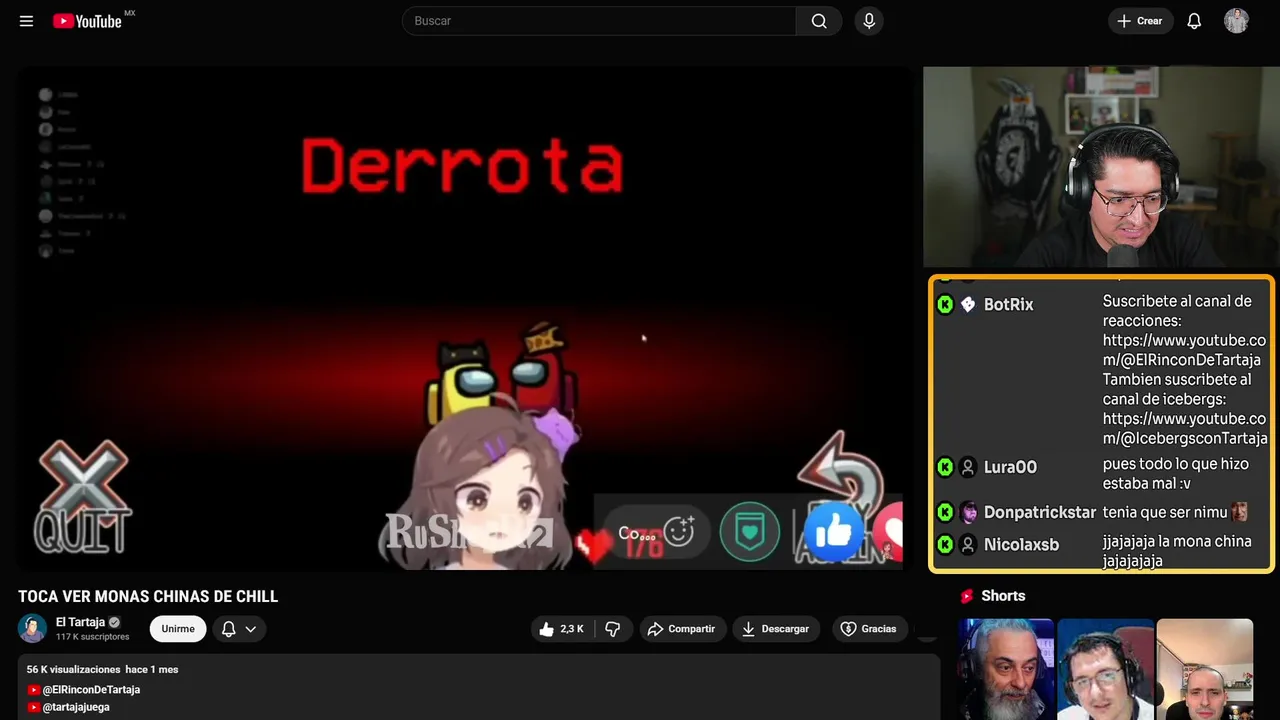The image size is (1280, 720).
Task: Click the smiley emoji reaction button
Action: click(x=679, y=532)
